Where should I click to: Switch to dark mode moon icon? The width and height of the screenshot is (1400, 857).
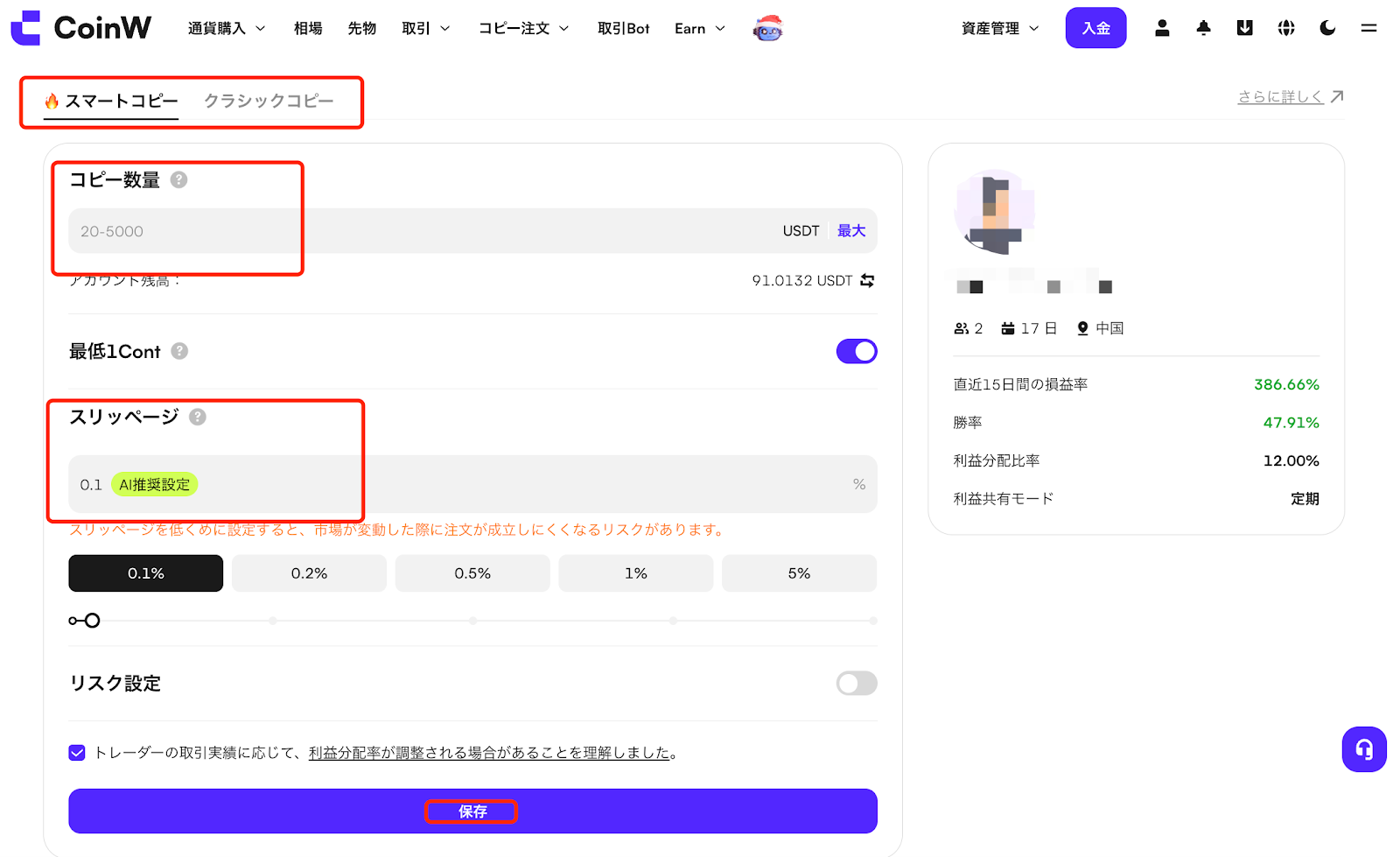click(x=1327, y=28)
